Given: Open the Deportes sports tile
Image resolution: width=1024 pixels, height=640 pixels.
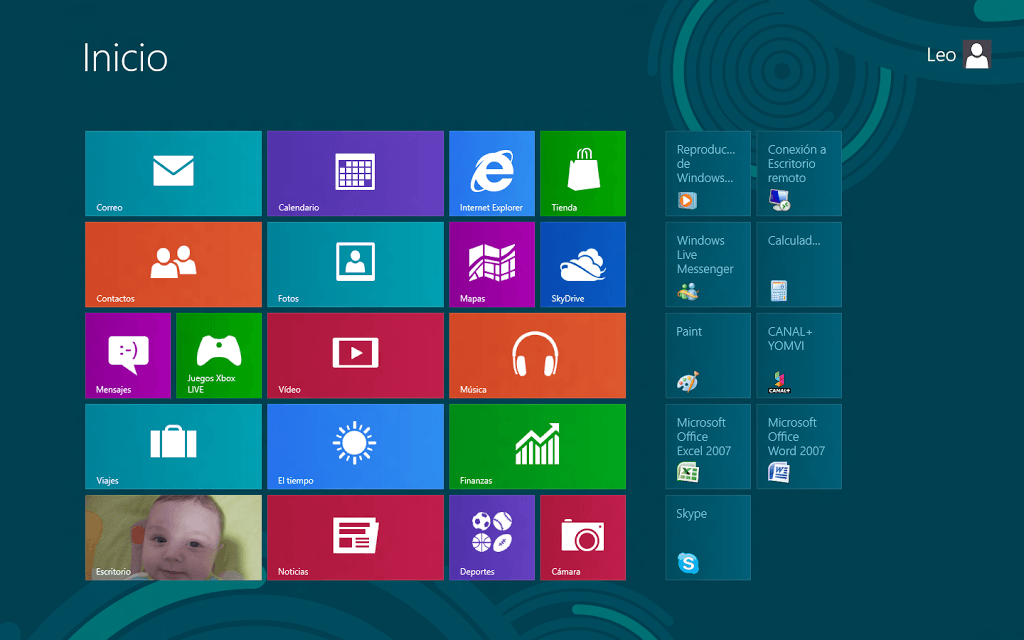Looking at the screenshot, I should point(492,537).
